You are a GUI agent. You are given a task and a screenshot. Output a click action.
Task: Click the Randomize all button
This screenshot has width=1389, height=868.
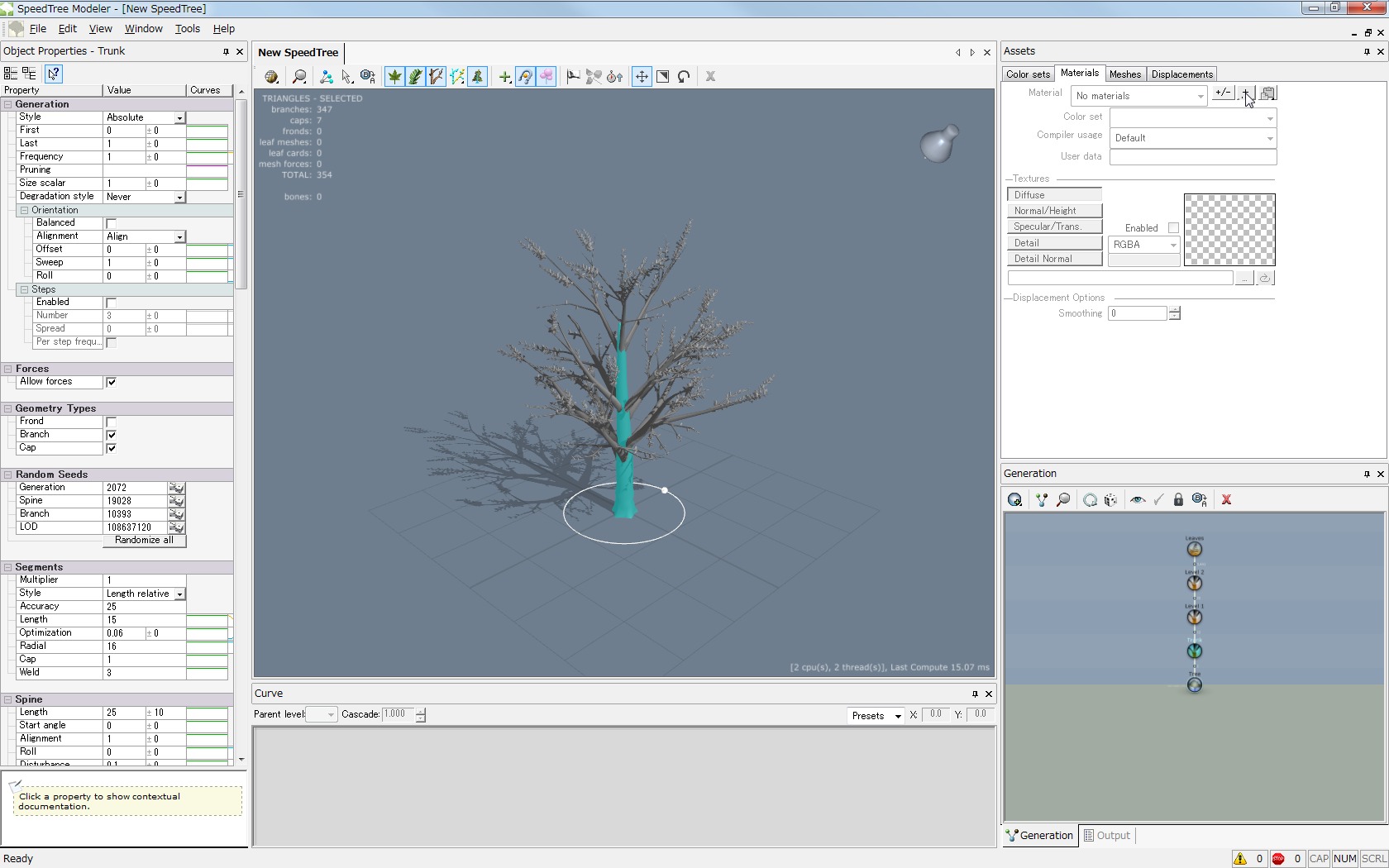click(144, 541)
